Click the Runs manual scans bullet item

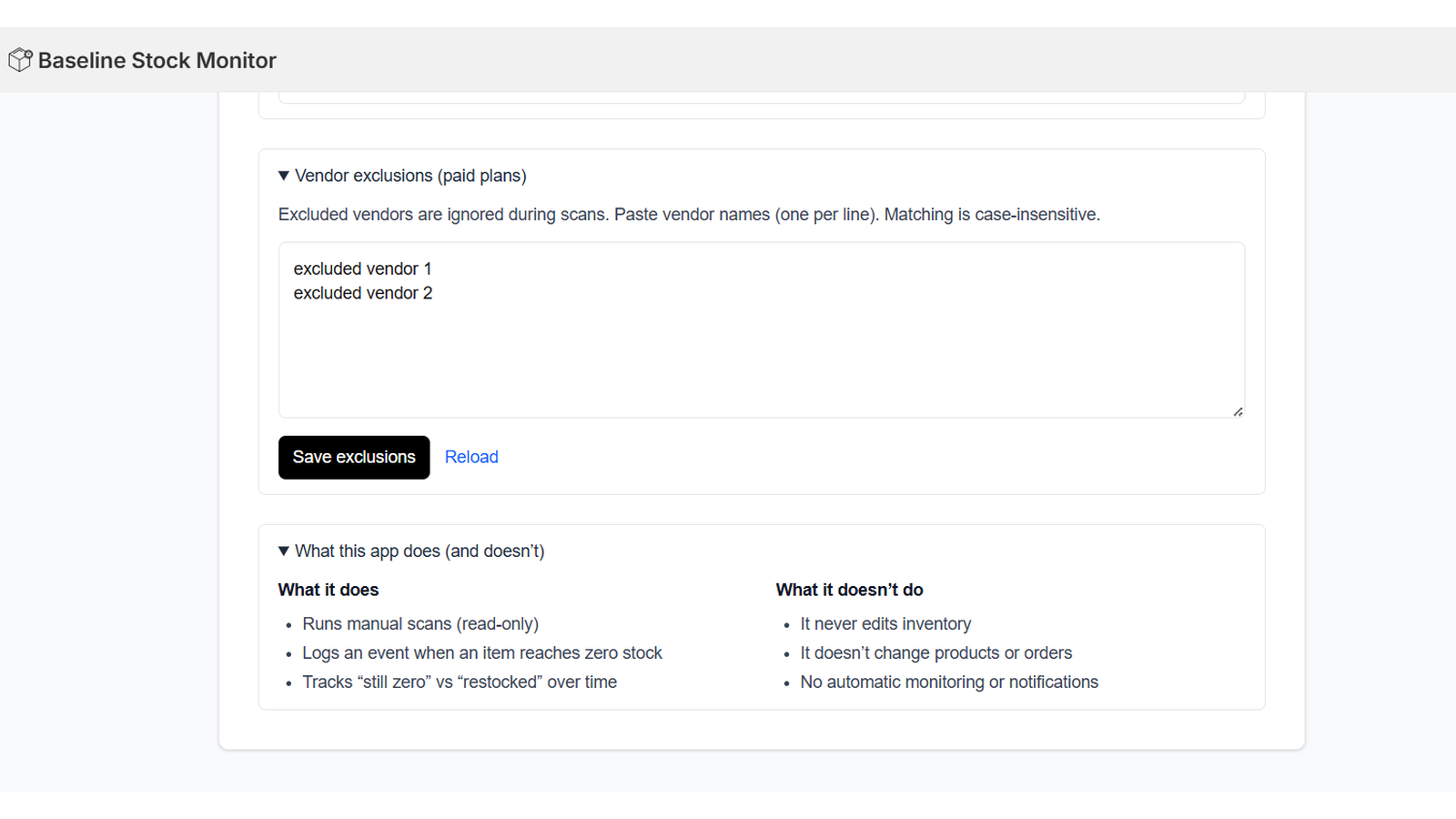pos(420,623)
